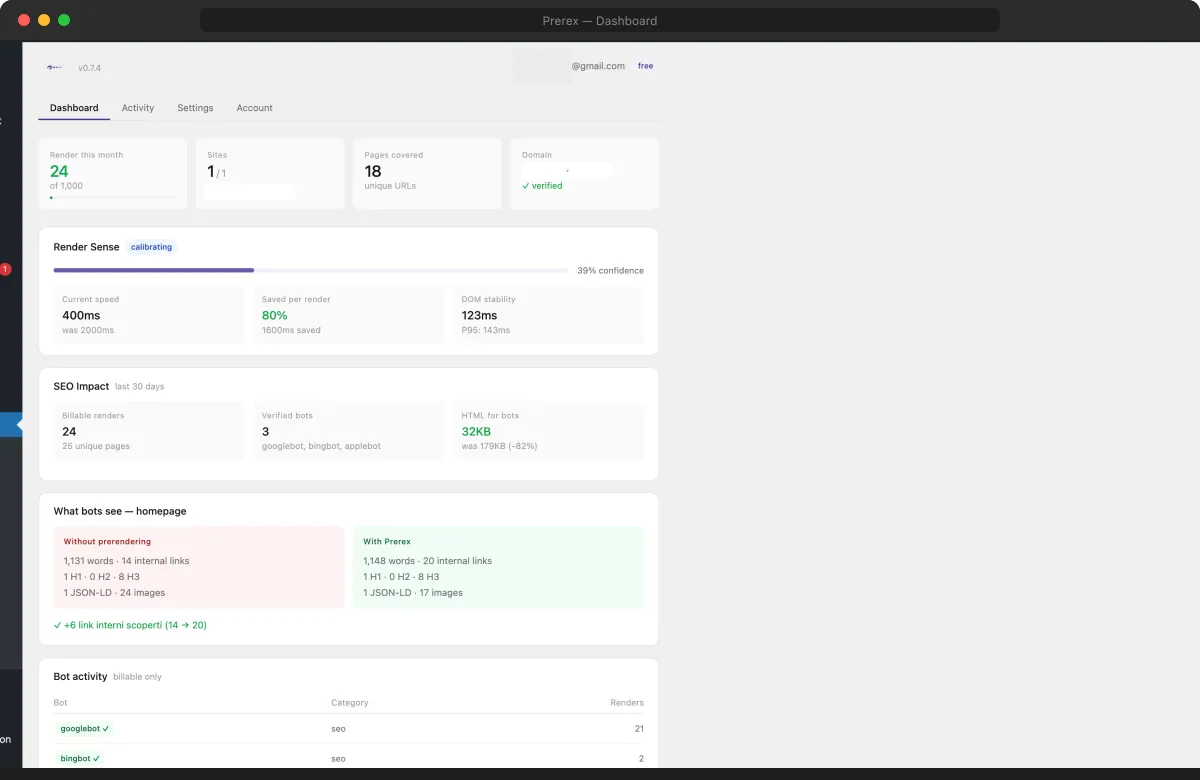Click the purple 'free' plan badge
Screen dimensions: 1200x780
click(645, 65)
